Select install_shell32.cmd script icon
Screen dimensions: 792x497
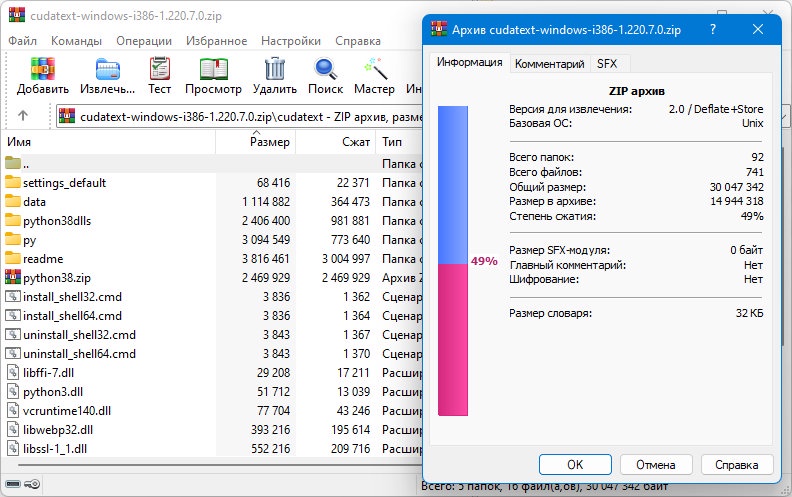click(x=13, y=296)
